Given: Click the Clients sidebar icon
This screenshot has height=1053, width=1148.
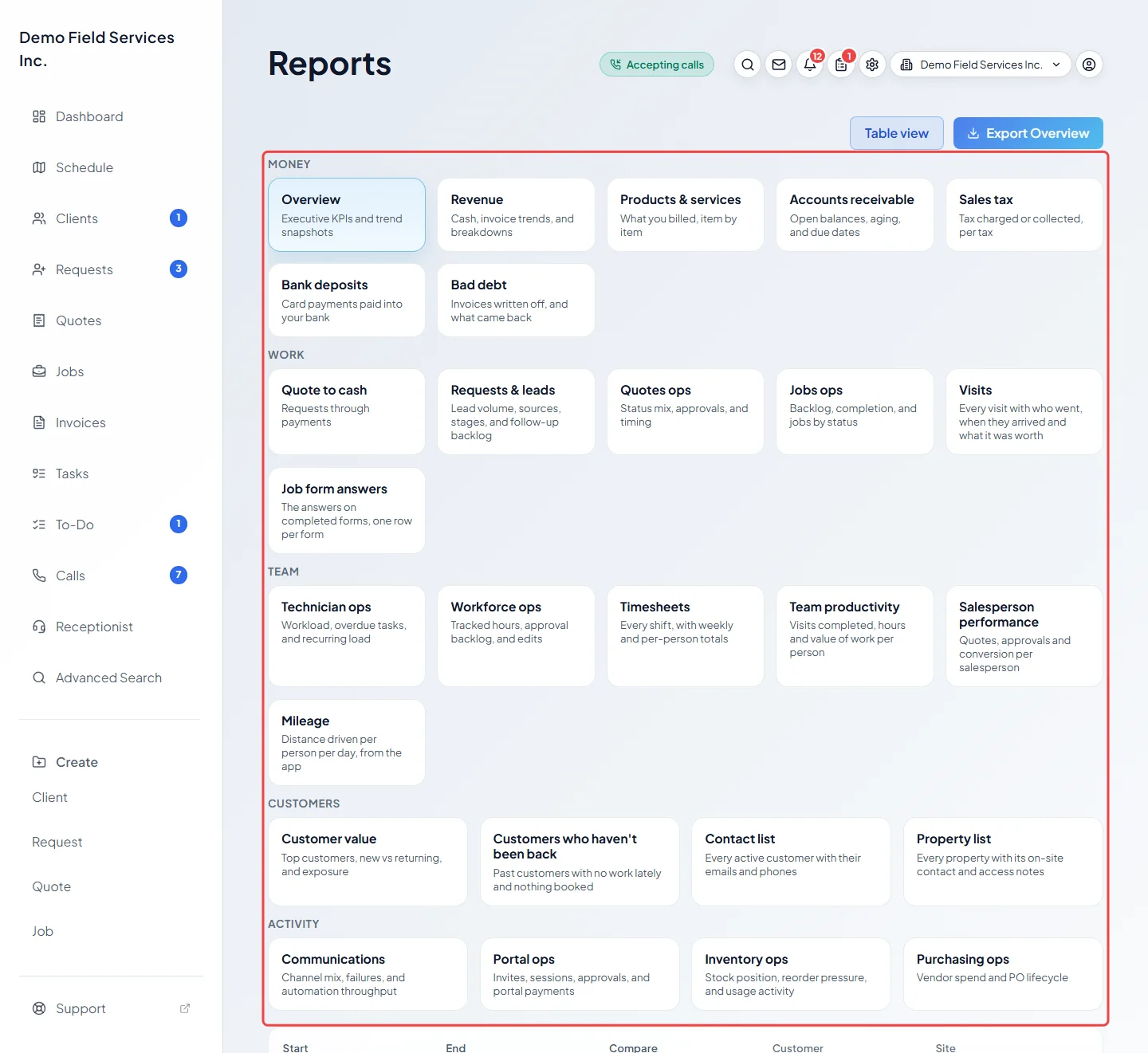Looking at the screenshot, I should click(x=39, y=218).
